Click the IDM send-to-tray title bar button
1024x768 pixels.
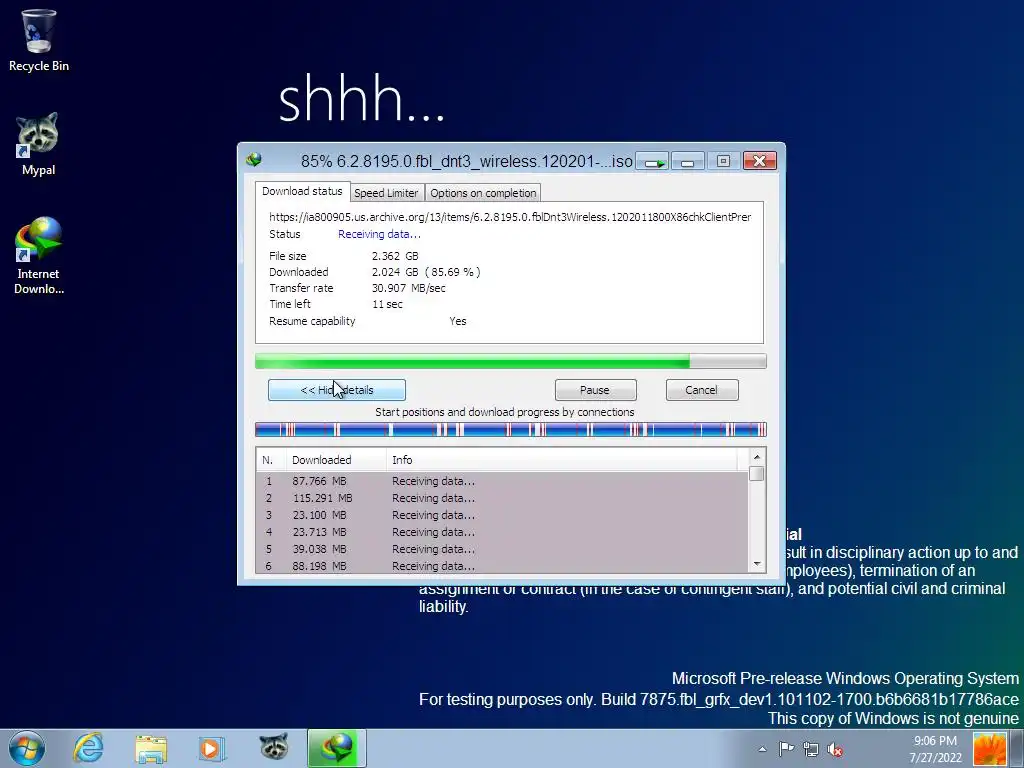652,161
